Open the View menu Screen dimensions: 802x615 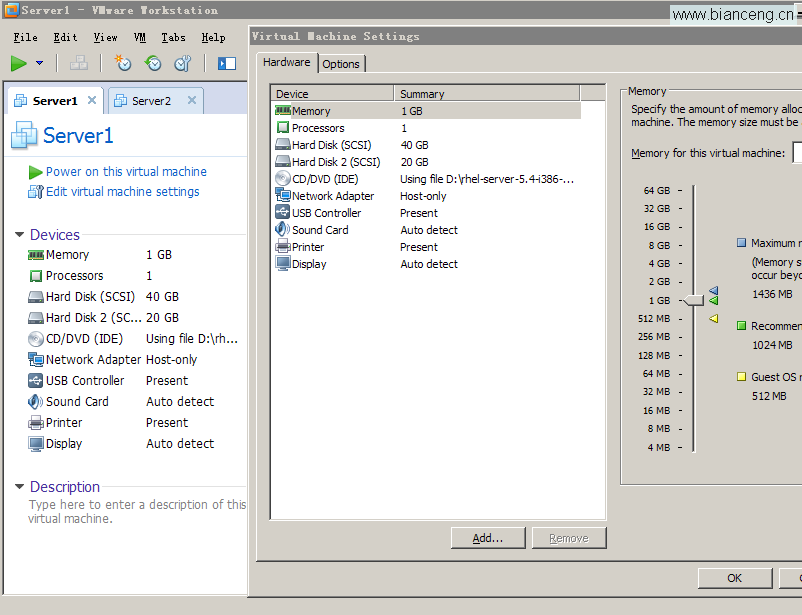point(105,37)
